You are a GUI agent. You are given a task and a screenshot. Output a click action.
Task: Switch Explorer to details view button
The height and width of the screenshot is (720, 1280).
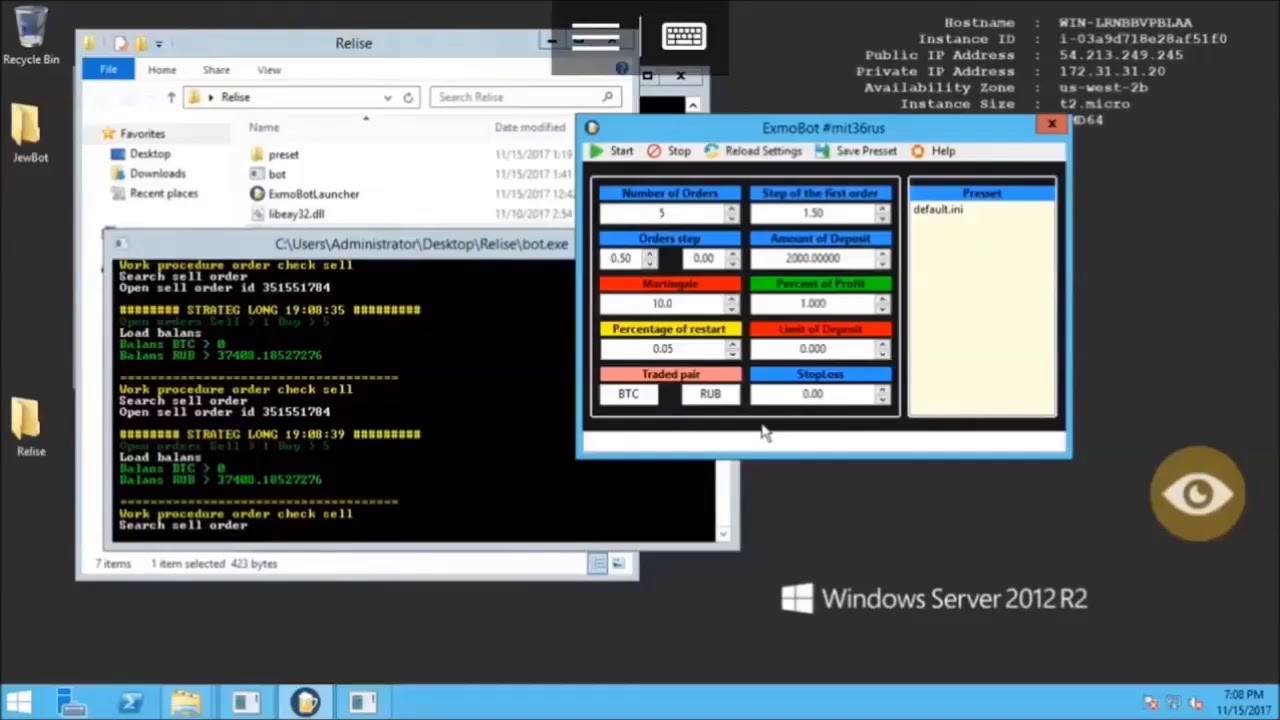[597, 563]
